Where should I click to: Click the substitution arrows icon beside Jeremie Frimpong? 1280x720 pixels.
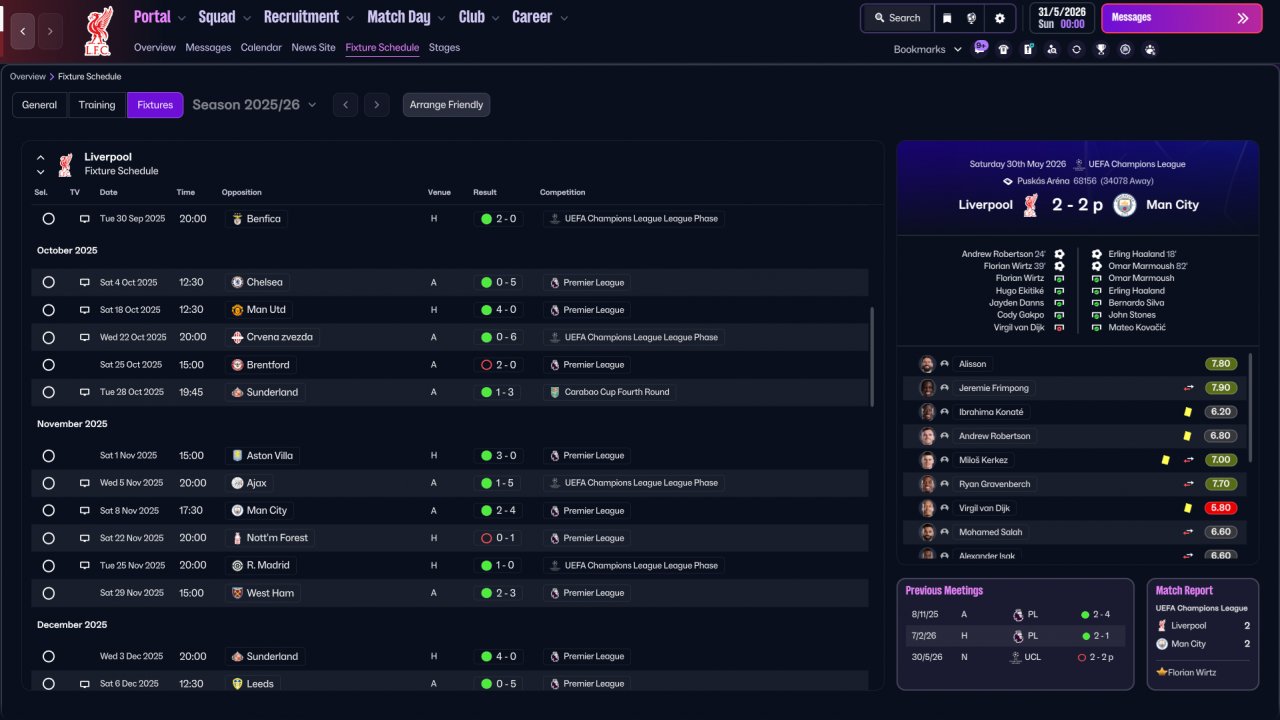point(1189,388)
